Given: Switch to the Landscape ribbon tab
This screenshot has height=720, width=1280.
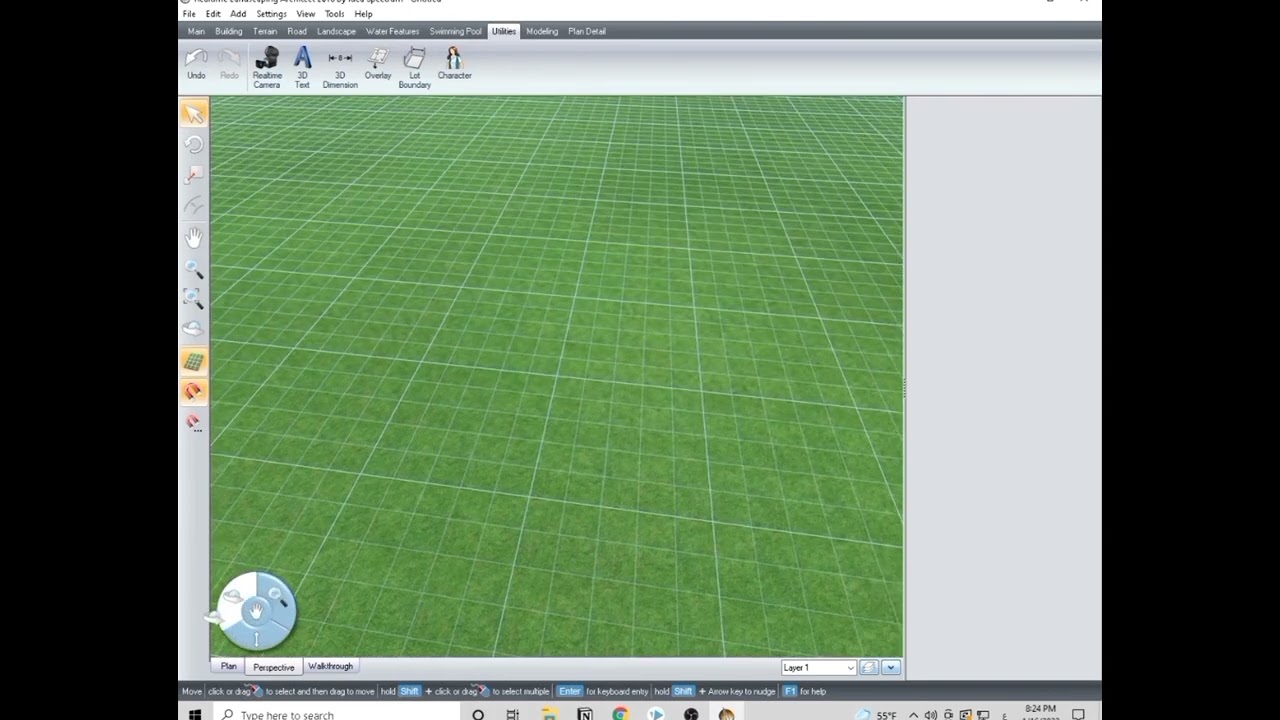Looking at the screenshot, I should (x=336, y=31).
